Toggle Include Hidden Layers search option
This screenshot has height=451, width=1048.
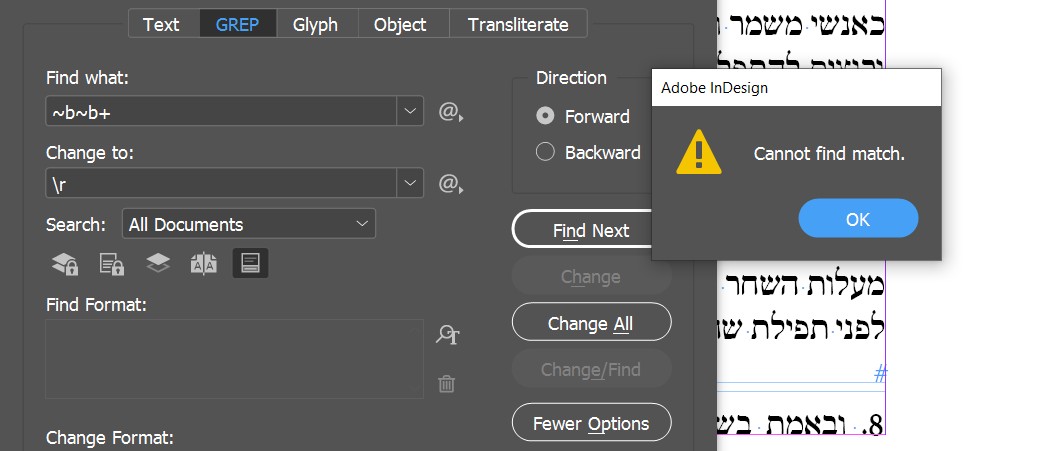pyautogui.click(x=157, y=263)
